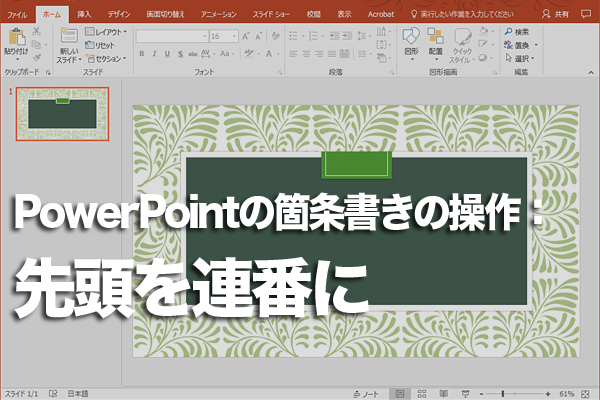Open the ファイル tab
The height and width of the screenshot is (400, 600).
tap(17, 15)
